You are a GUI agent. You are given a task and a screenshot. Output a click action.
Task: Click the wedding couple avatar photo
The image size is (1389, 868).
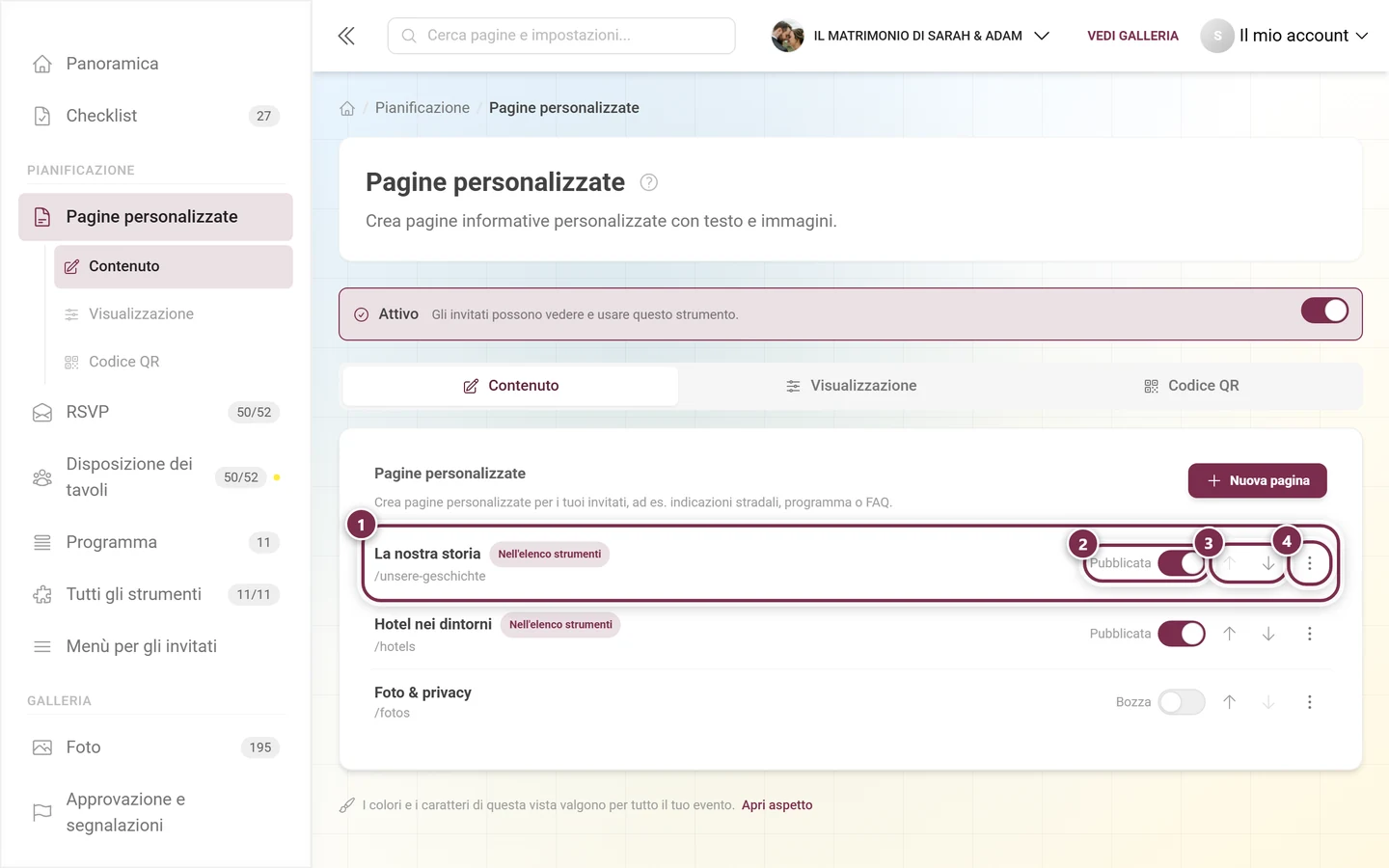[787, 36]
